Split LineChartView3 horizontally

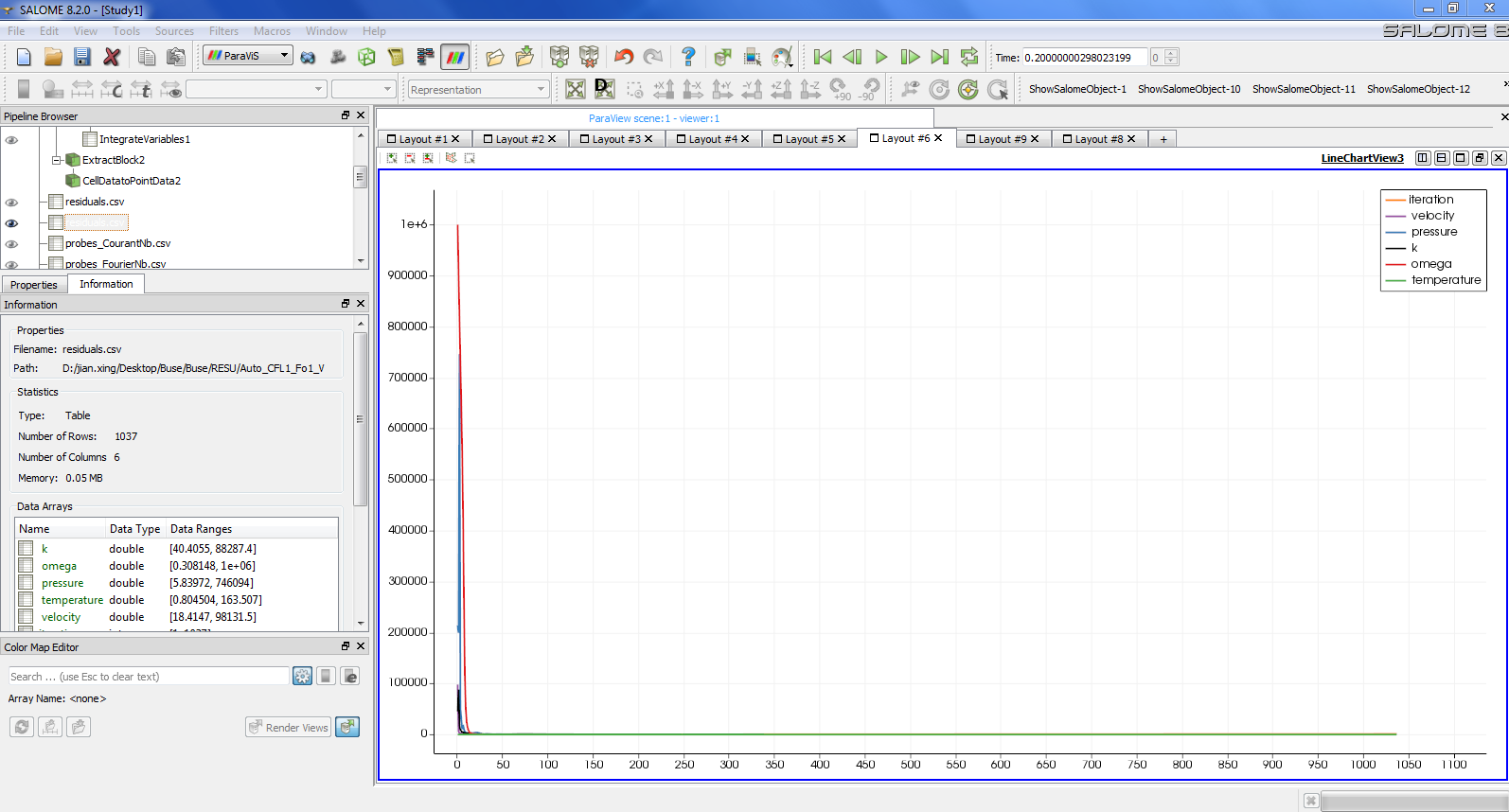(x=1422, y=158)
